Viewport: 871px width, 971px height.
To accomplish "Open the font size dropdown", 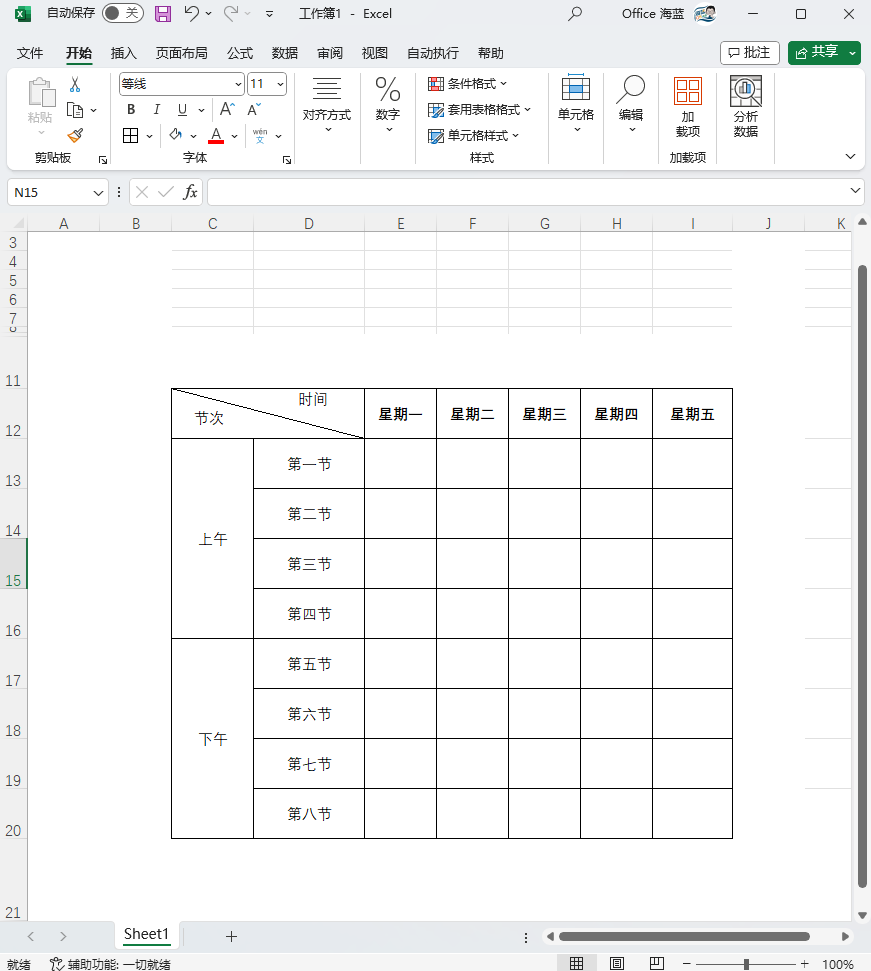I will [280, 84].
